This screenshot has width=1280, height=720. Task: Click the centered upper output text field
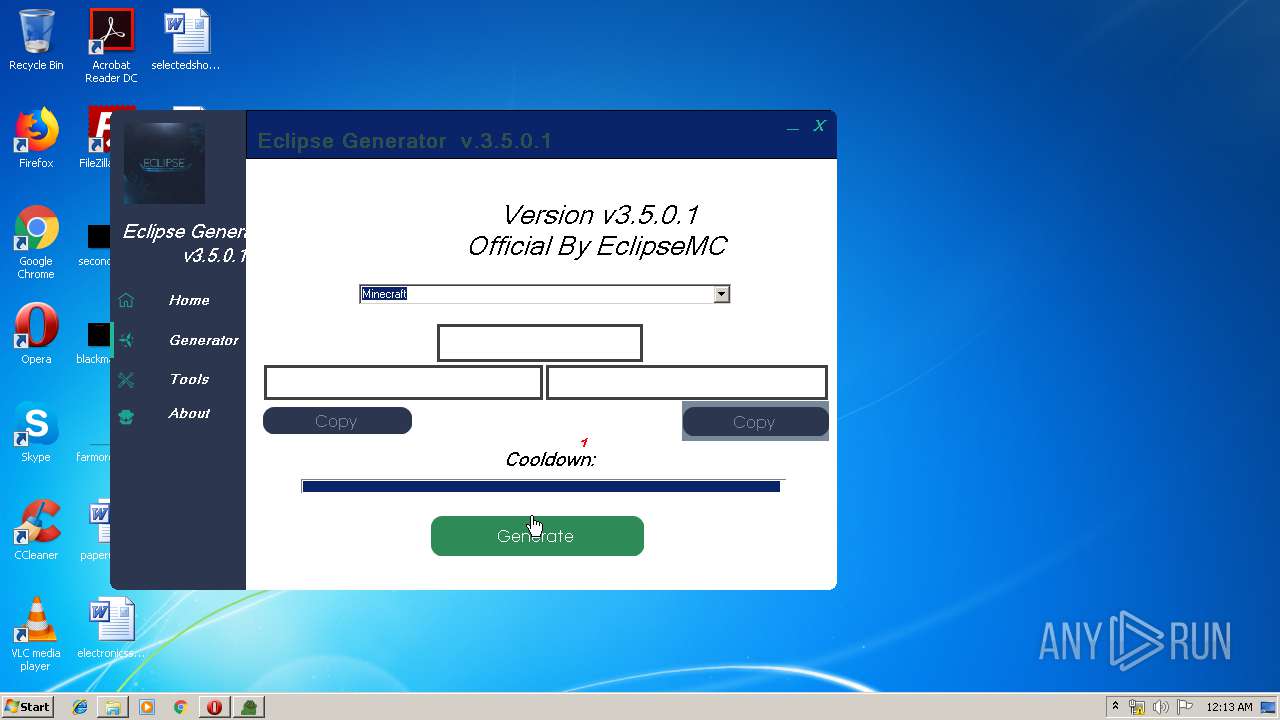click(539, 343)
